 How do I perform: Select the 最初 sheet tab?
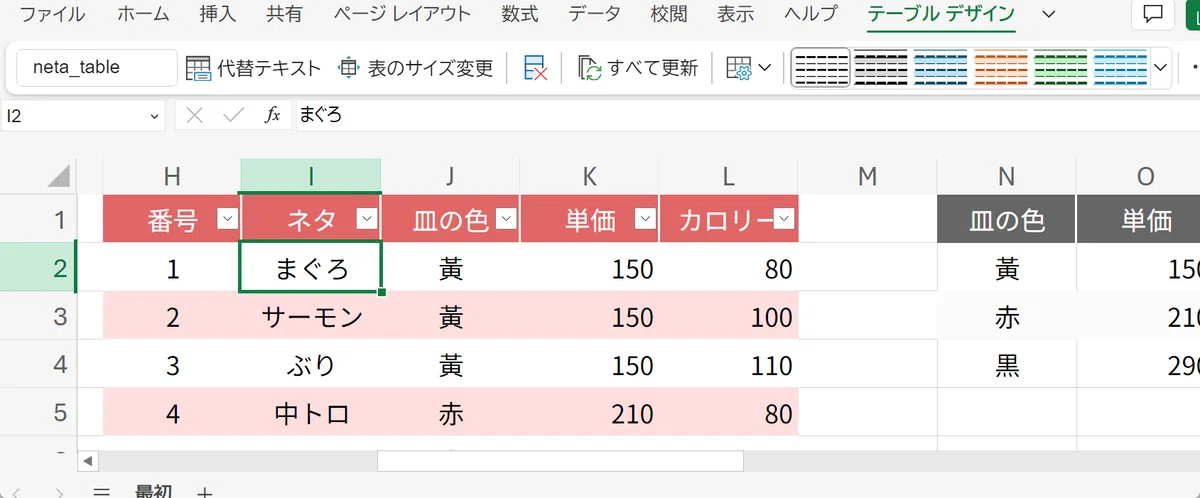(153, 491)
